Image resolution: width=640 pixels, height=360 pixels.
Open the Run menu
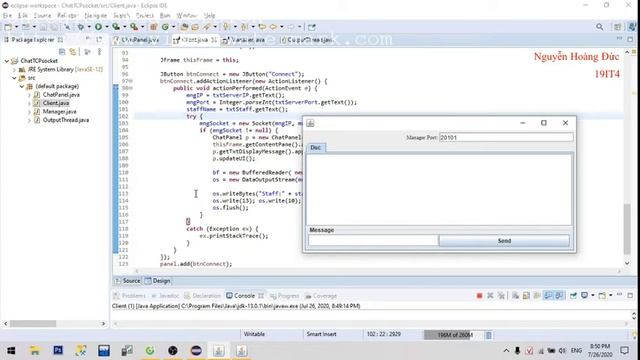pyautogui.click(x=165, y=16)
